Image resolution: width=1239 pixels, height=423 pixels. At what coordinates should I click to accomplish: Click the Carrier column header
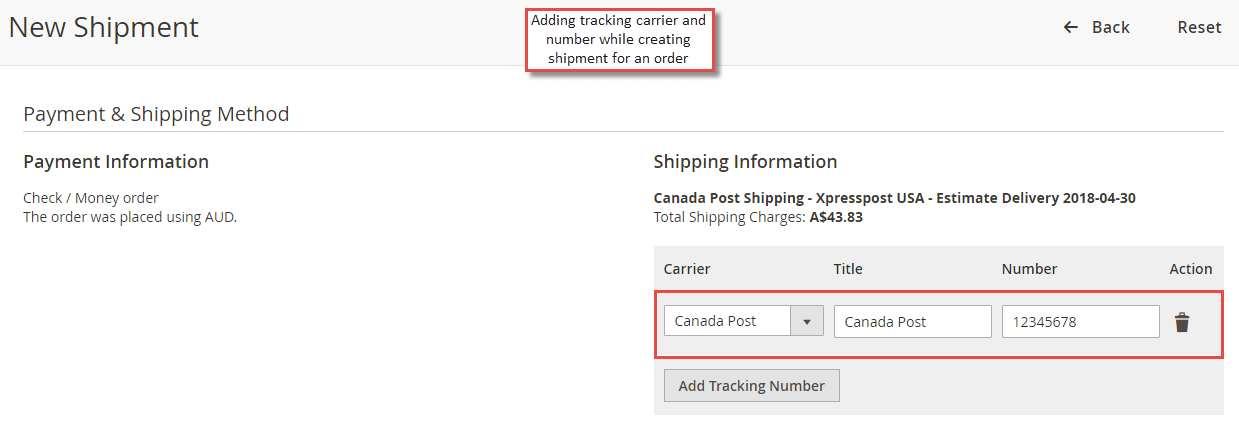687,269
